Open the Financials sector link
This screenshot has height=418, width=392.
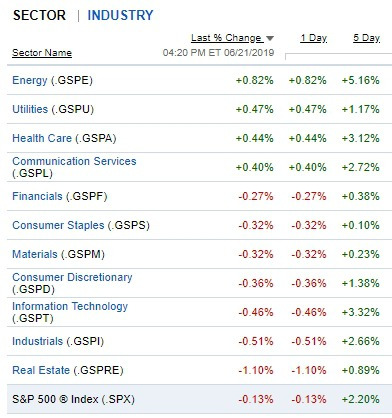[37, 196]
